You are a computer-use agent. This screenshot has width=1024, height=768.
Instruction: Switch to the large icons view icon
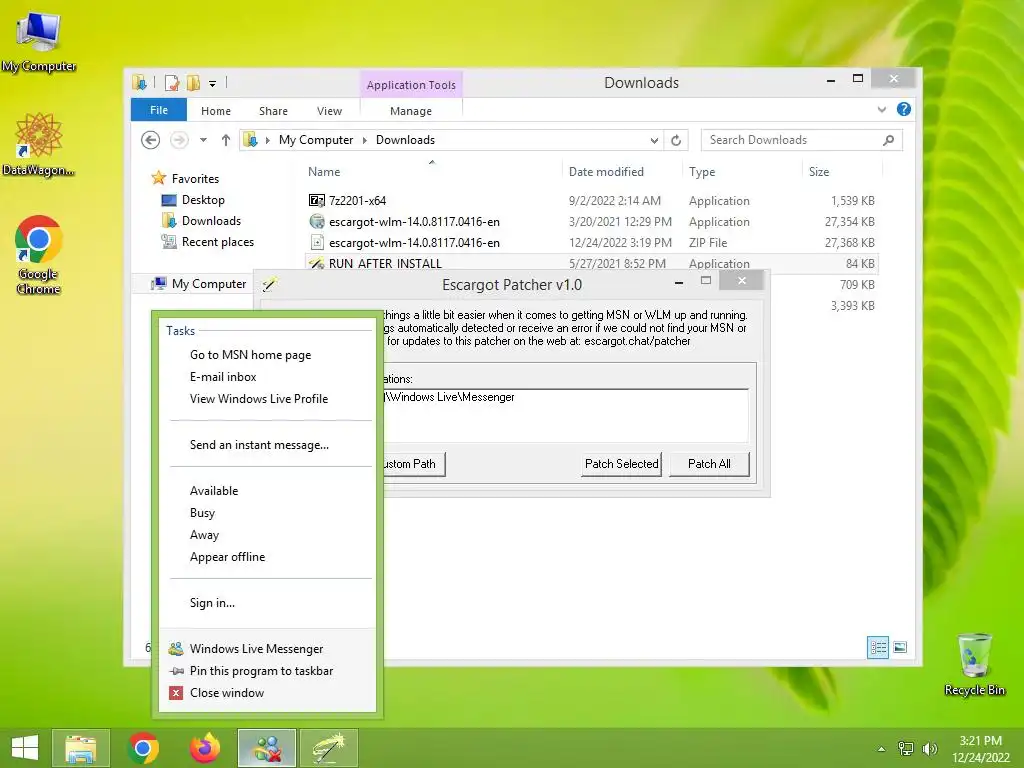pos(900,647)
